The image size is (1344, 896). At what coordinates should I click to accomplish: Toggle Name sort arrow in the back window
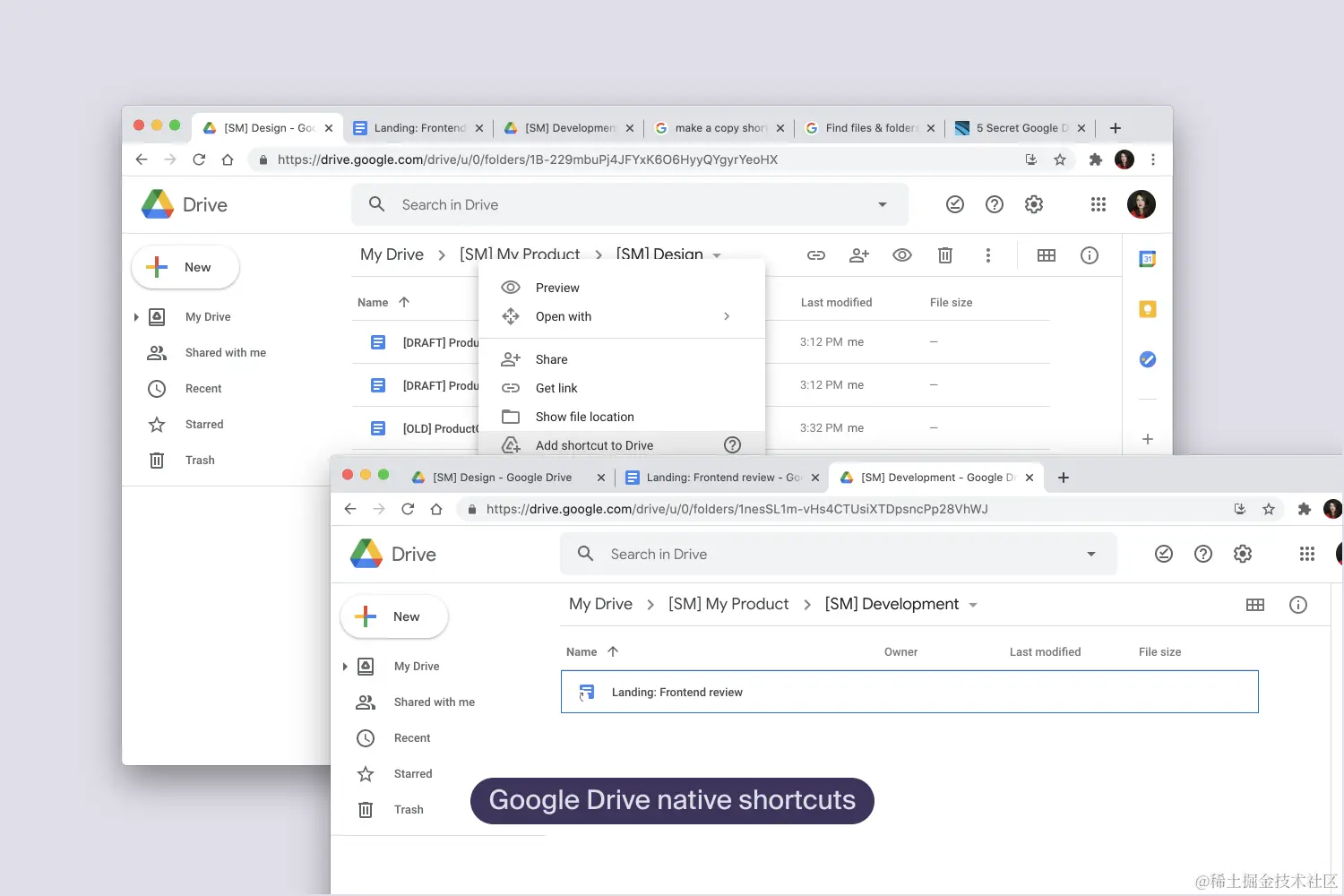[x=404, y=302]
